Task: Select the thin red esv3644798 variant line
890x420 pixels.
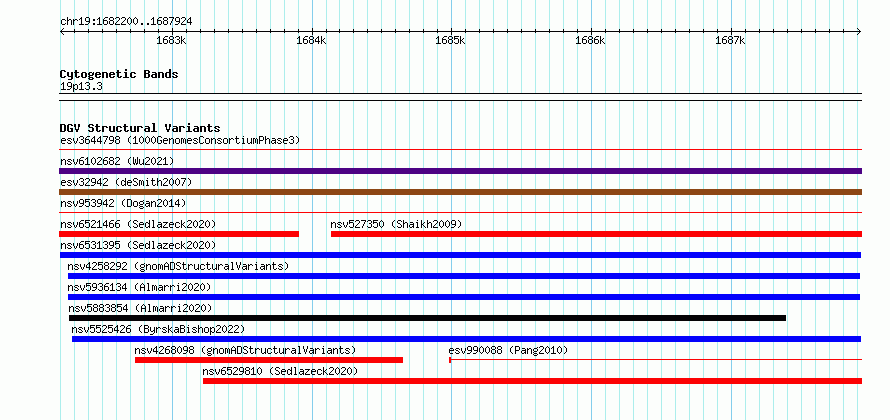Action: click(x=460, y=150)
